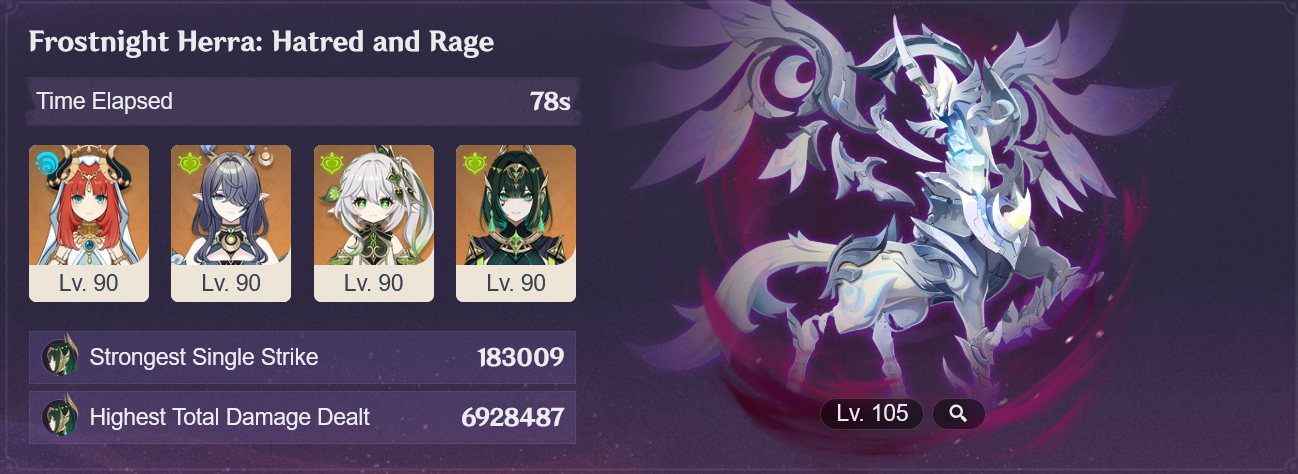Select the red-haired horned character portrait
This screenshot has width=1298, height=474.
click(x=89, y=205)
